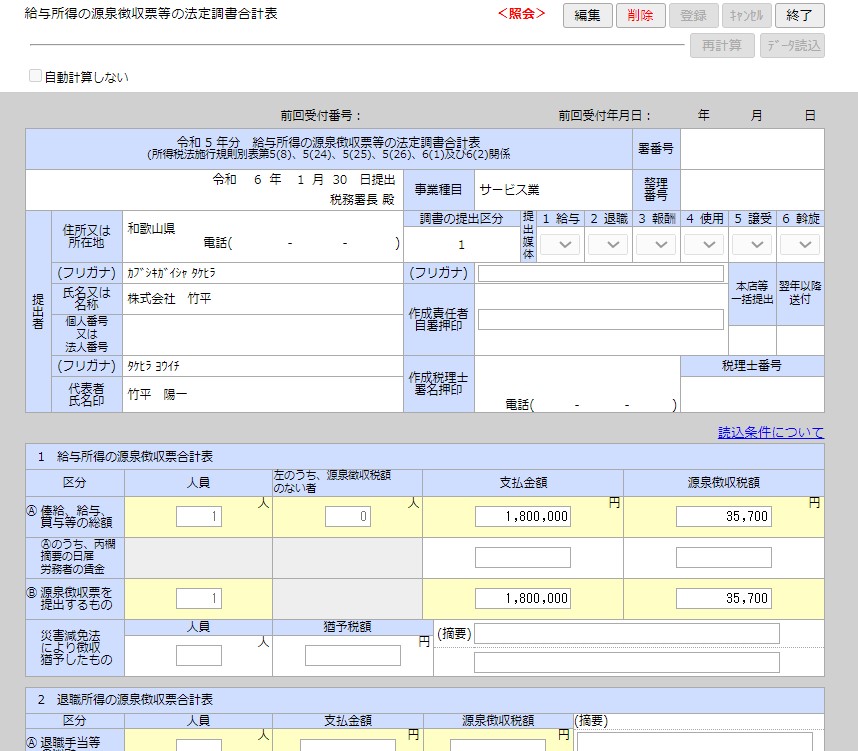Screen dimensions: 858x751
Task: Click the ＜照会＞ mode indicator
Action: [x=521, y=14]
